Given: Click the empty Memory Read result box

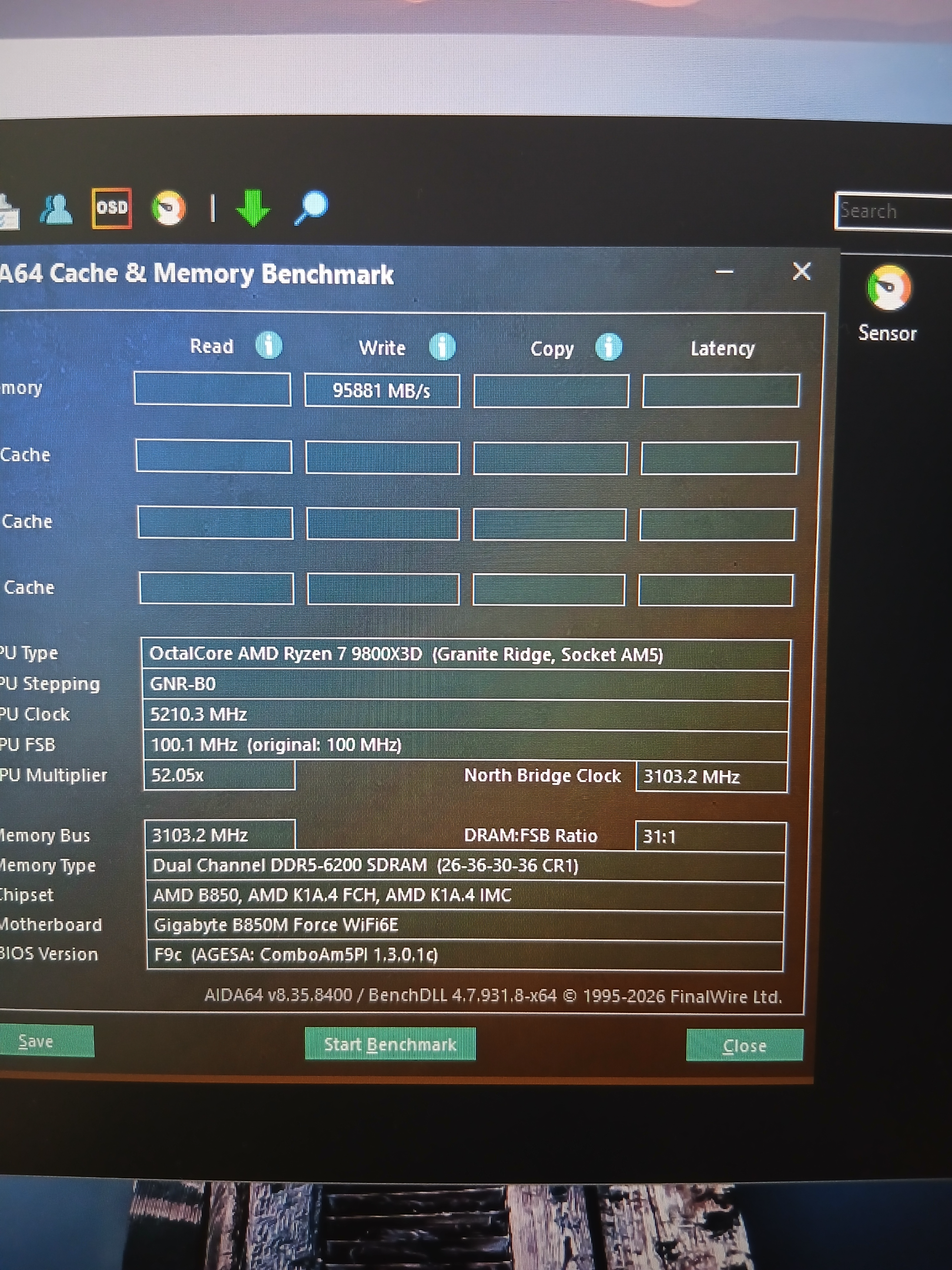Looking at the screenshot, I should tap(212, 389).
